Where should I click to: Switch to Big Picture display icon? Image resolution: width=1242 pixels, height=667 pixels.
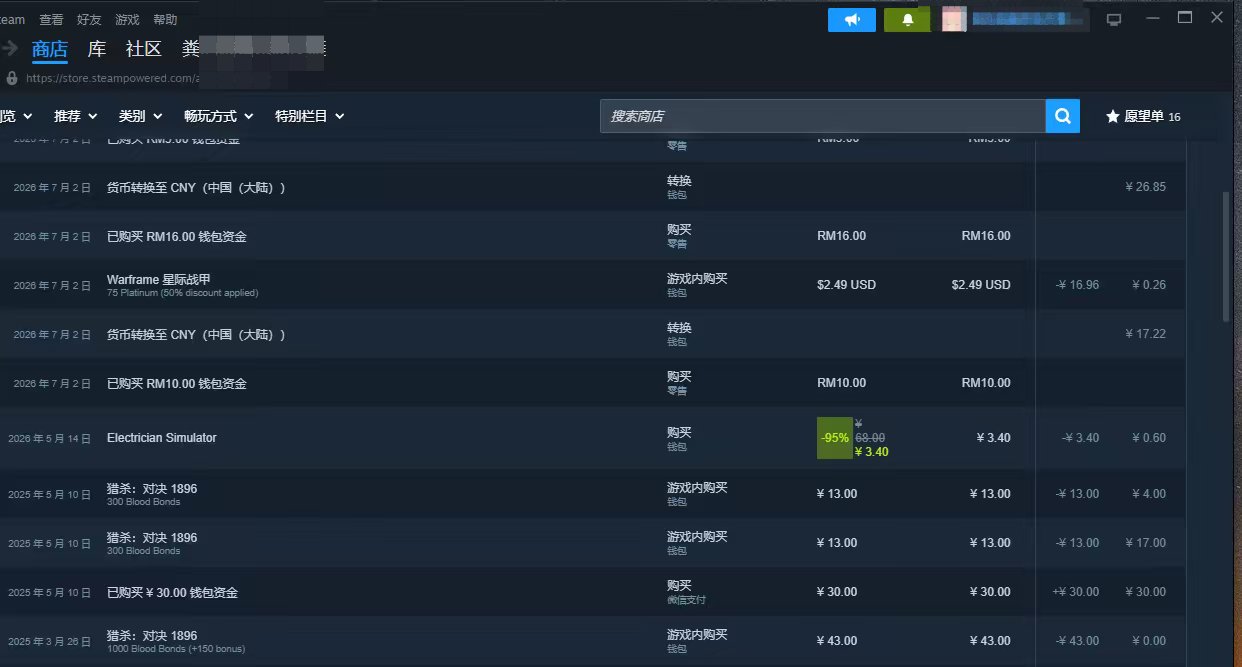coord(1114,19)
